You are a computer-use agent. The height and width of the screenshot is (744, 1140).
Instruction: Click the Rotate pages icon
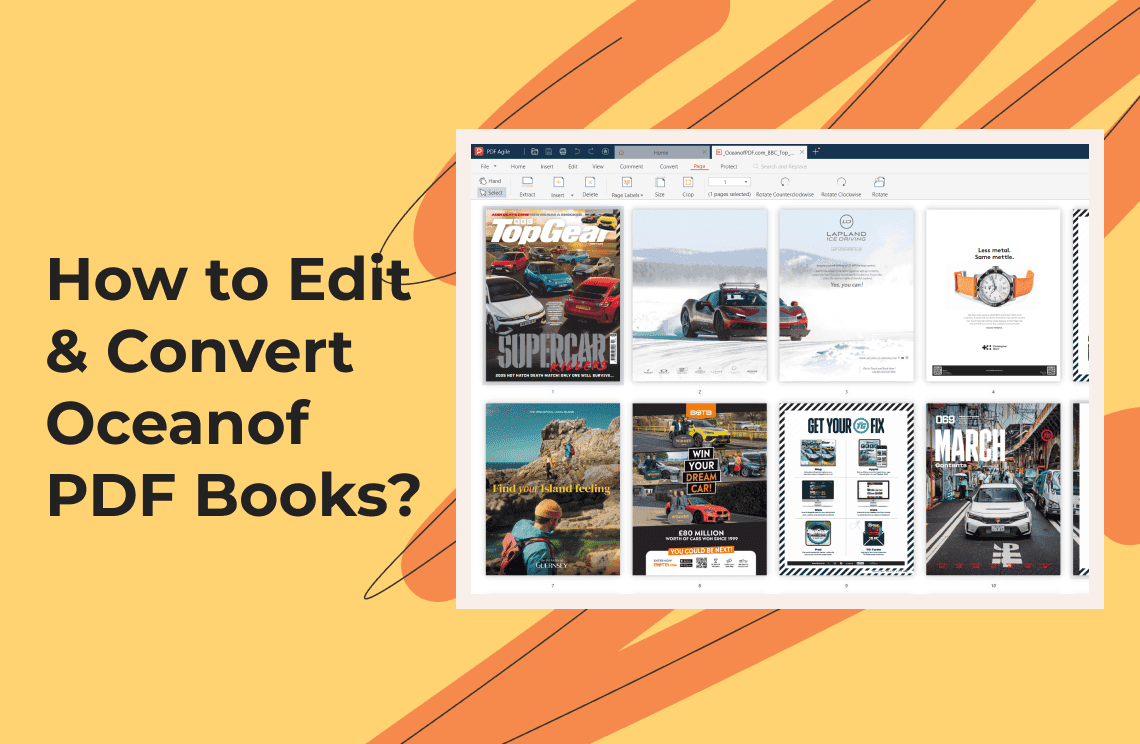pyautogui.click(x=879, y=182)
